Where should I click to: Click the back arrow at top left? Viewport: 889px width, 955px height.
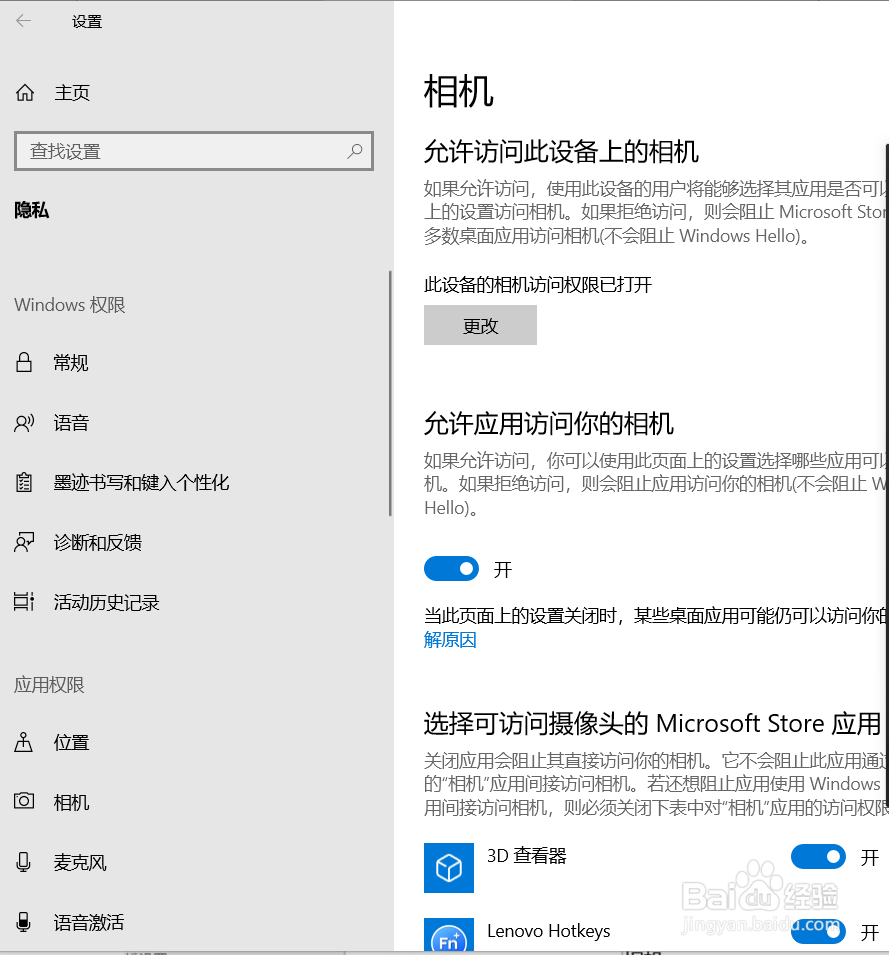(x=24, y=20)
